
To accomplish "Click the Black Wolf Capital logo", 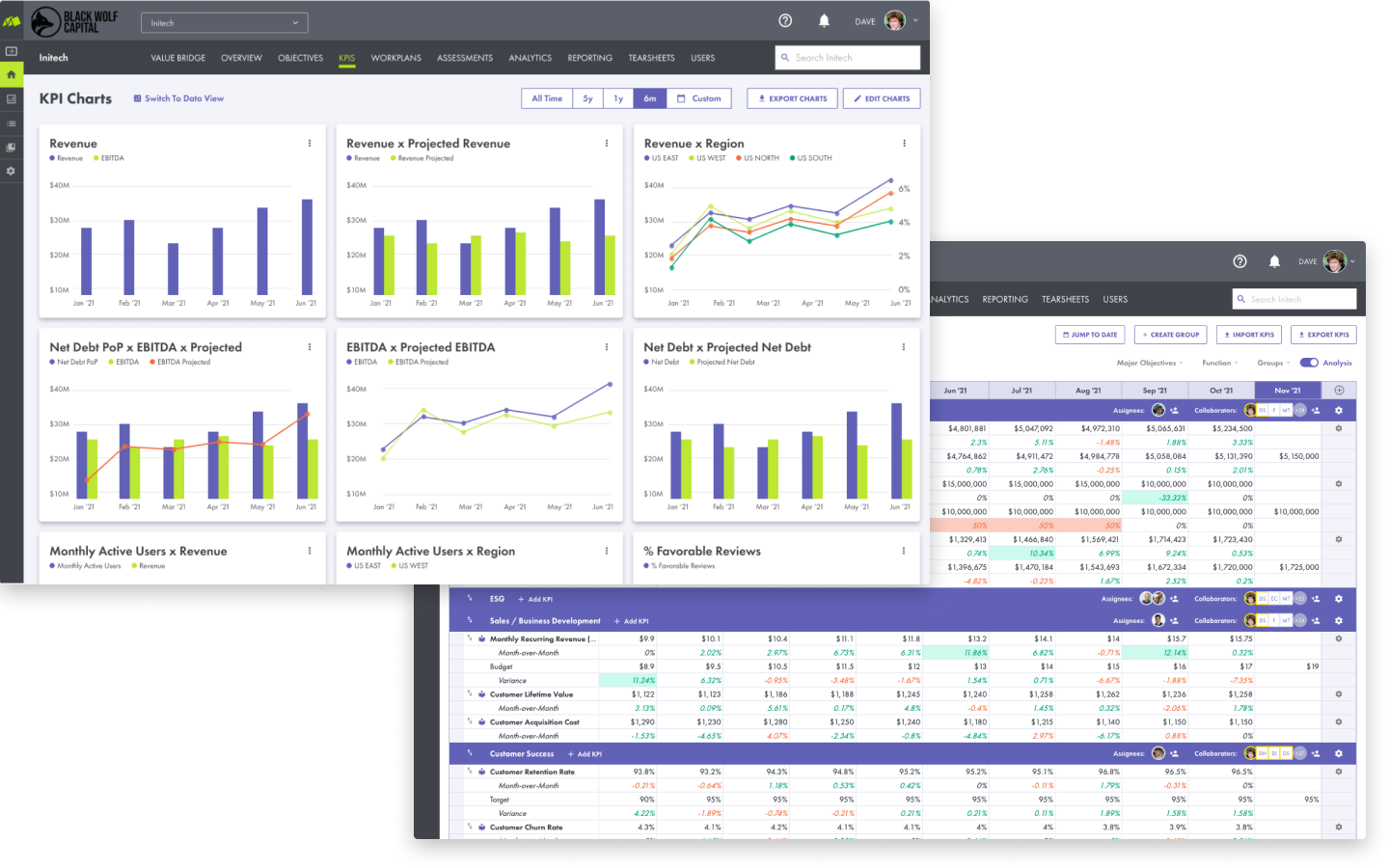I will click(76, 21).
